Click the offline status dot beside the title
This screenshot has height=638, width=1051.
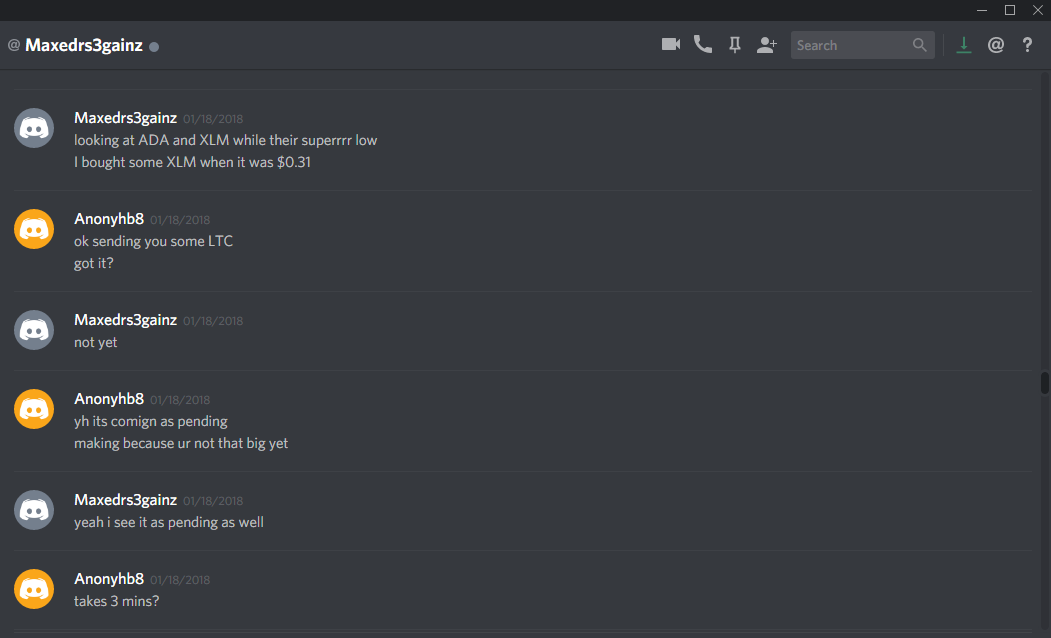point(154,47)
